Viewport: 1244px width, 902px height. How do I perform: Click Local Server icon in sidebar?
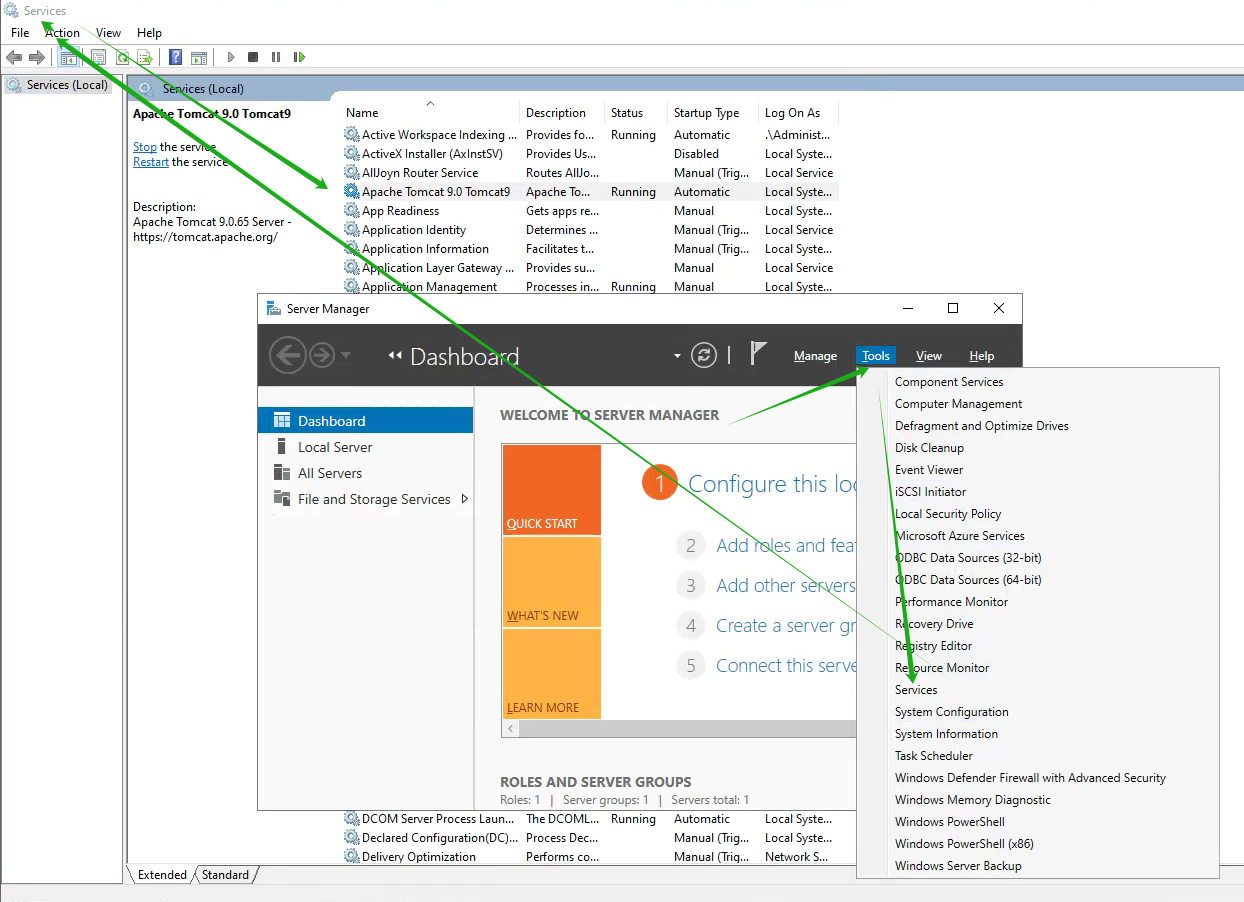coord(282,447)
